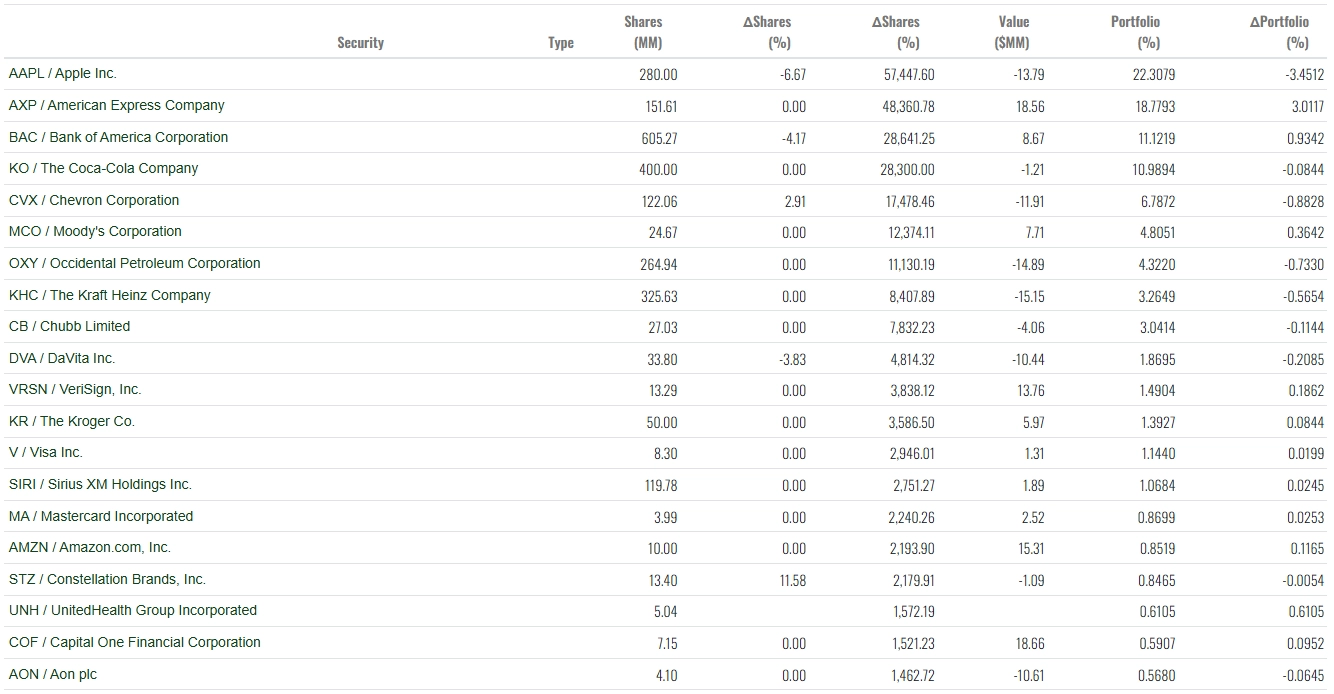This screenshot has width=1334, height=694.
Task: Select Sirius XM shares 119.78
Action: (661, 486)
